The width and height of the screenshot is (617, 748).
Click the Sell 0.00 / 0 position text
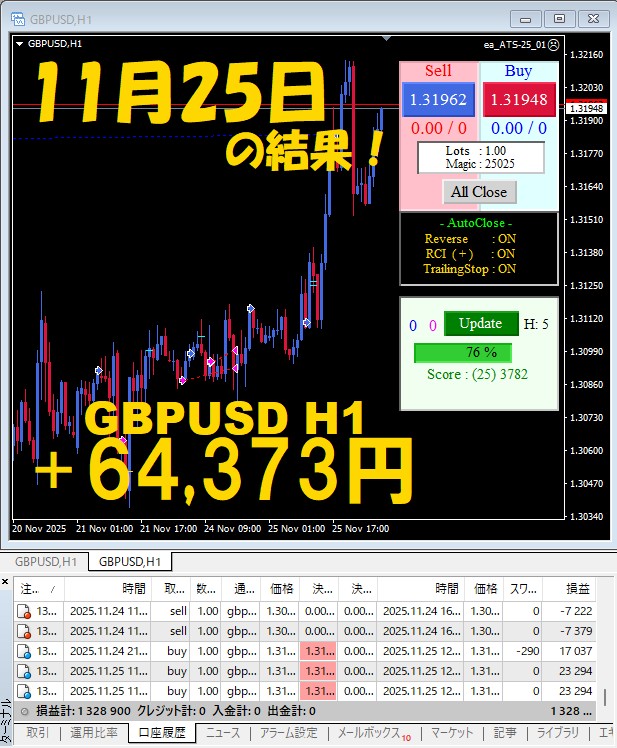(x=439, y=128)
